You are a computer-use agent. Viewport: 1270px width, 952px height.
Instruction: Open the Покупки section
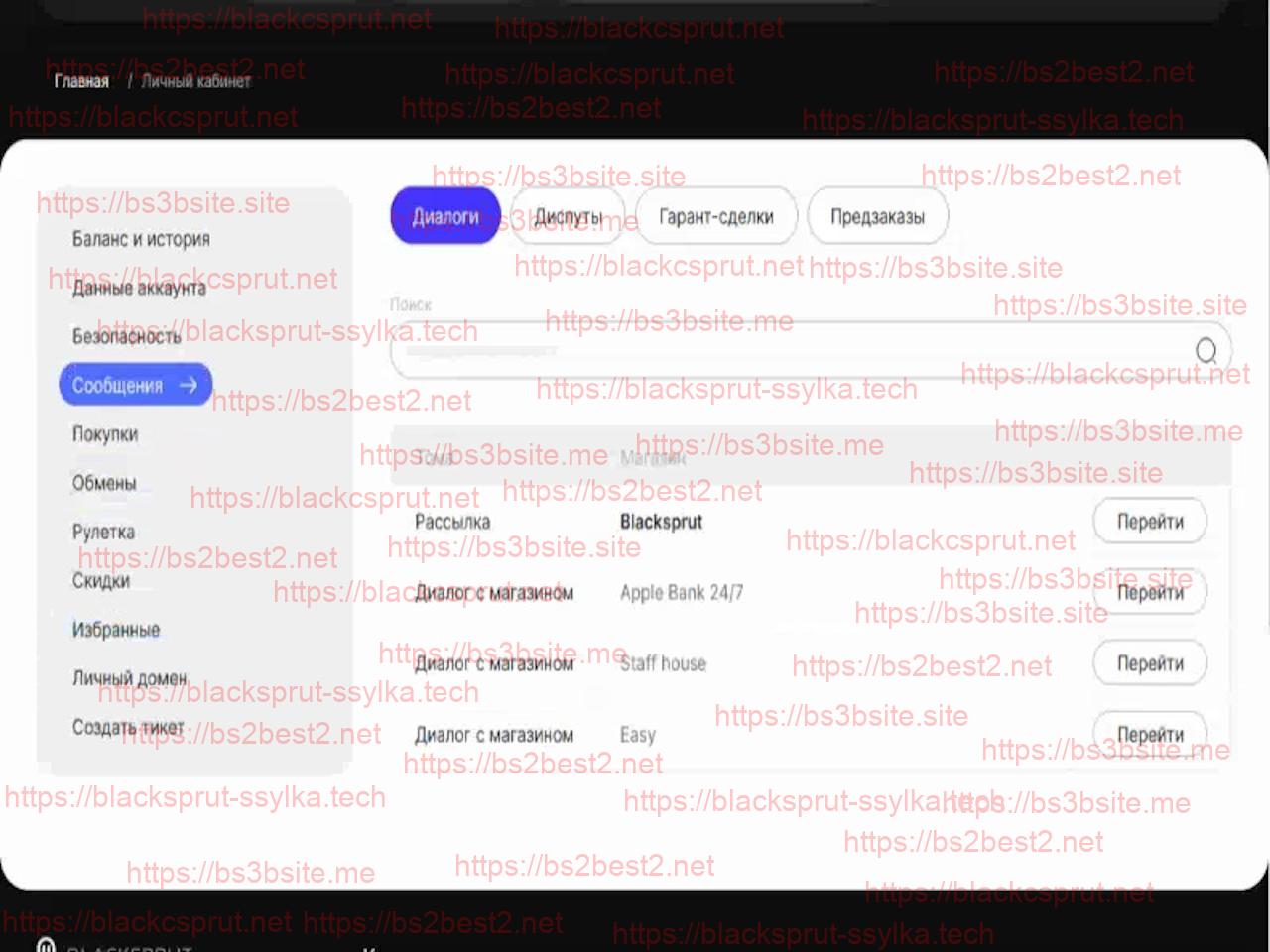click(x=104, y=434)
